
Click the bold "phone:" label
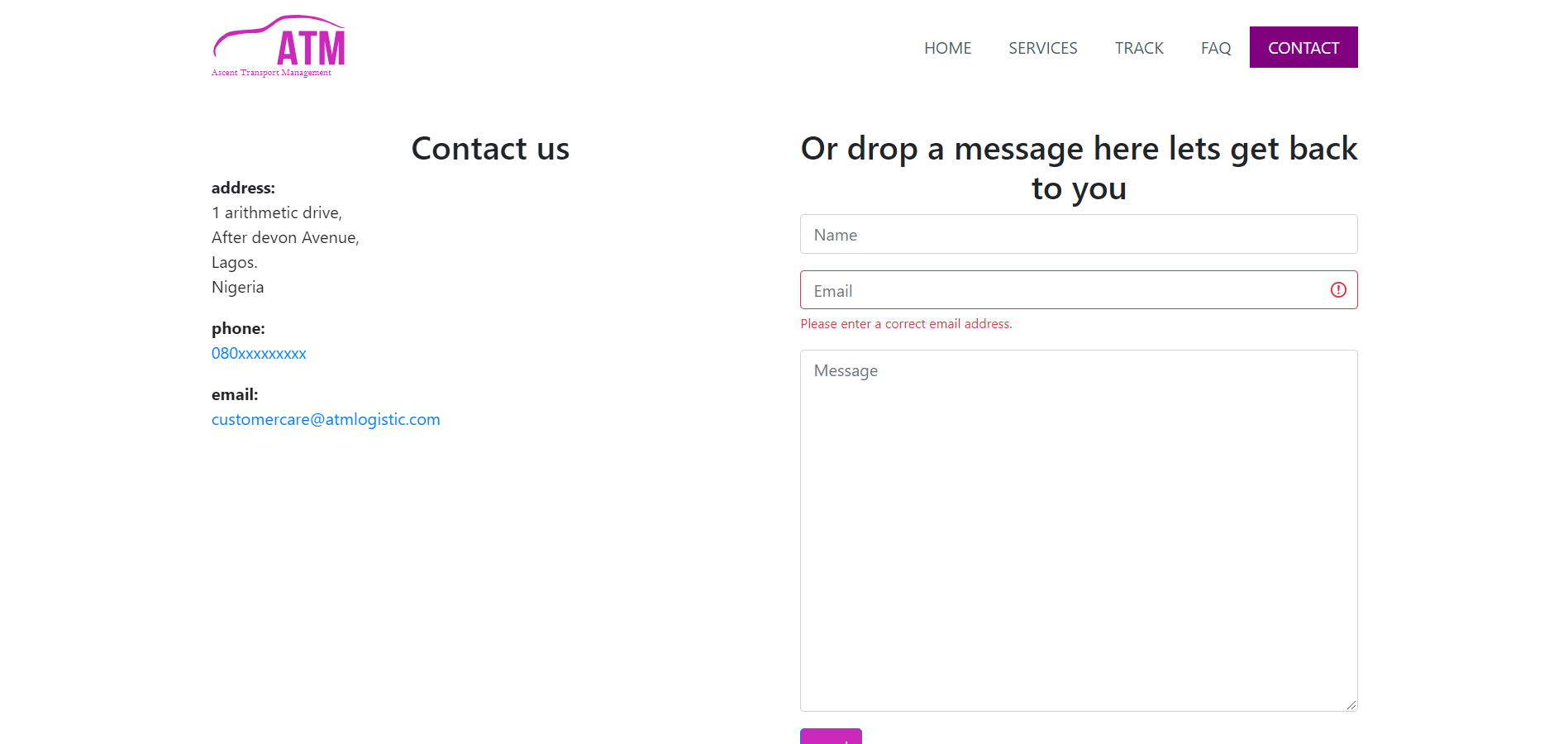click(x=238, y=329)
